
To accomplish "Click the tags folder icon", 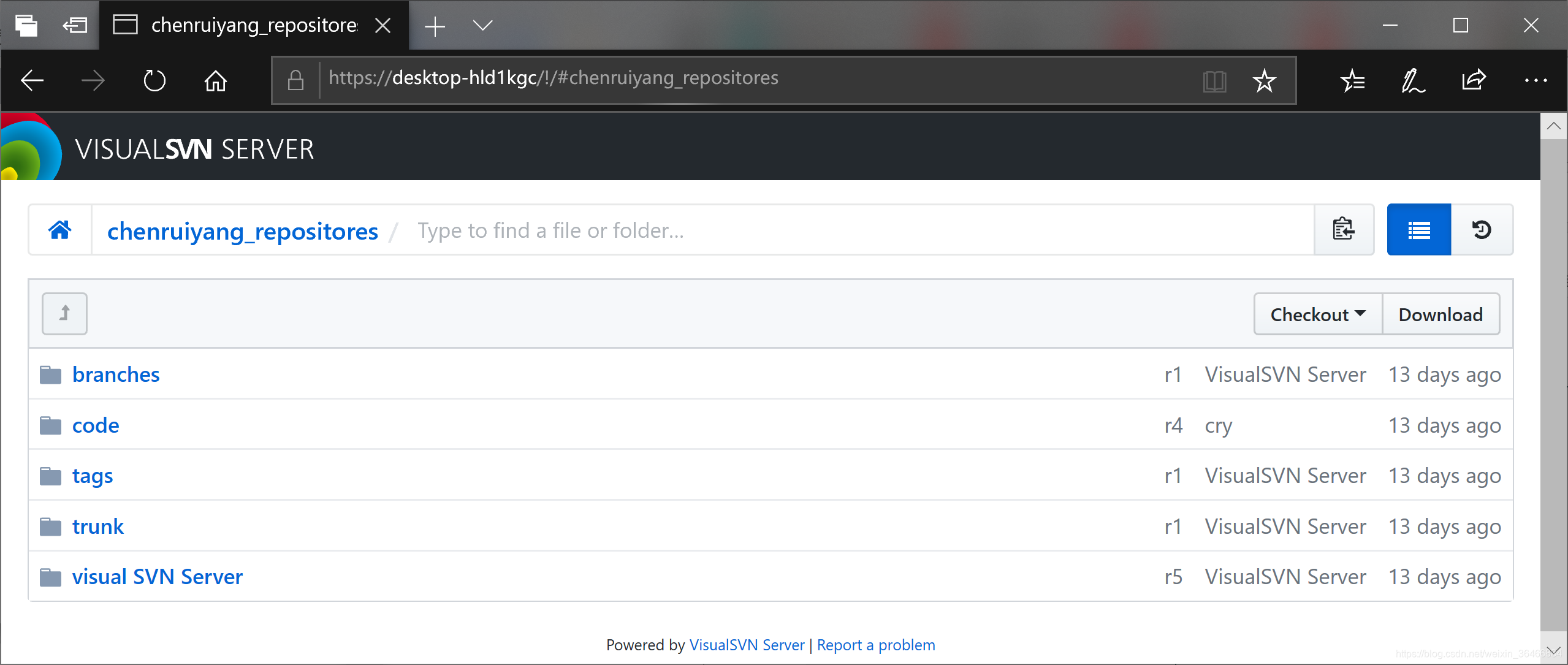I will click(x=50, y=476).
